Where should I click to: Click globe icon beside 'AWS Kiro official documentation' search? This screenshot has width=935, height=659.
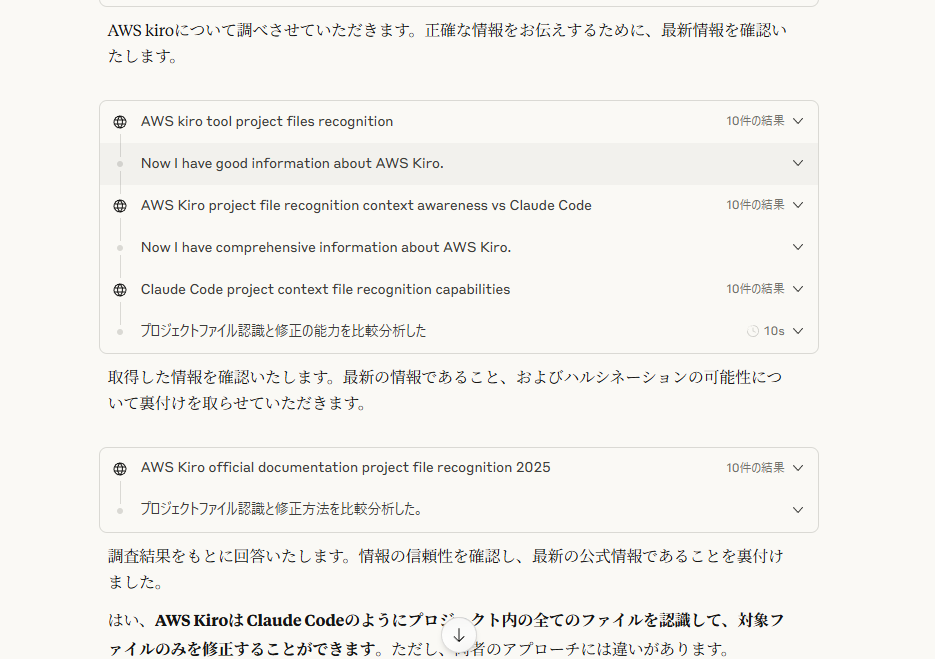coord(120,468)
